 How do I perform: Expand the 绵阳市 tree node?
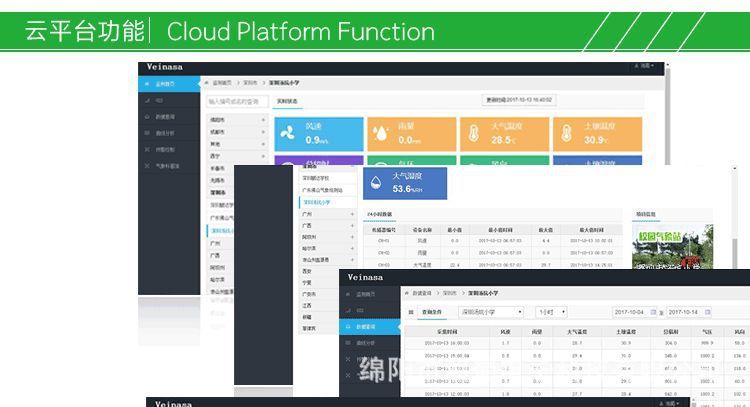coord(264,119)
